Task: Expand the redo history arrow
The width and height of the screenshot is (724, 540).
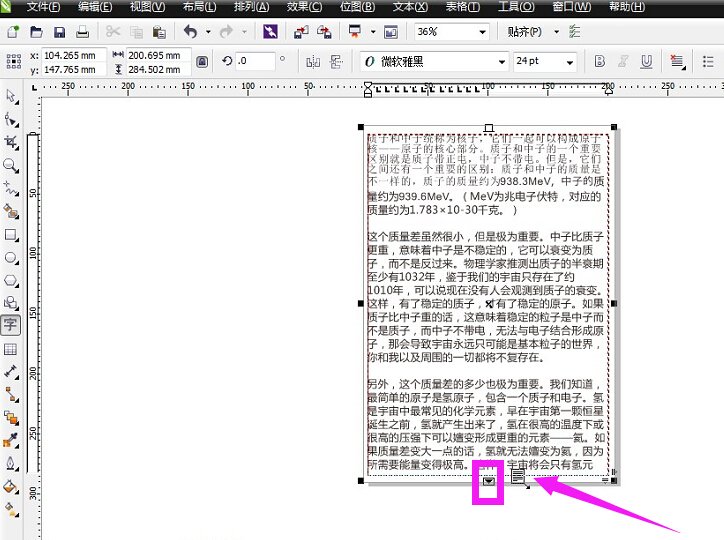Action: tap(244, 32)
